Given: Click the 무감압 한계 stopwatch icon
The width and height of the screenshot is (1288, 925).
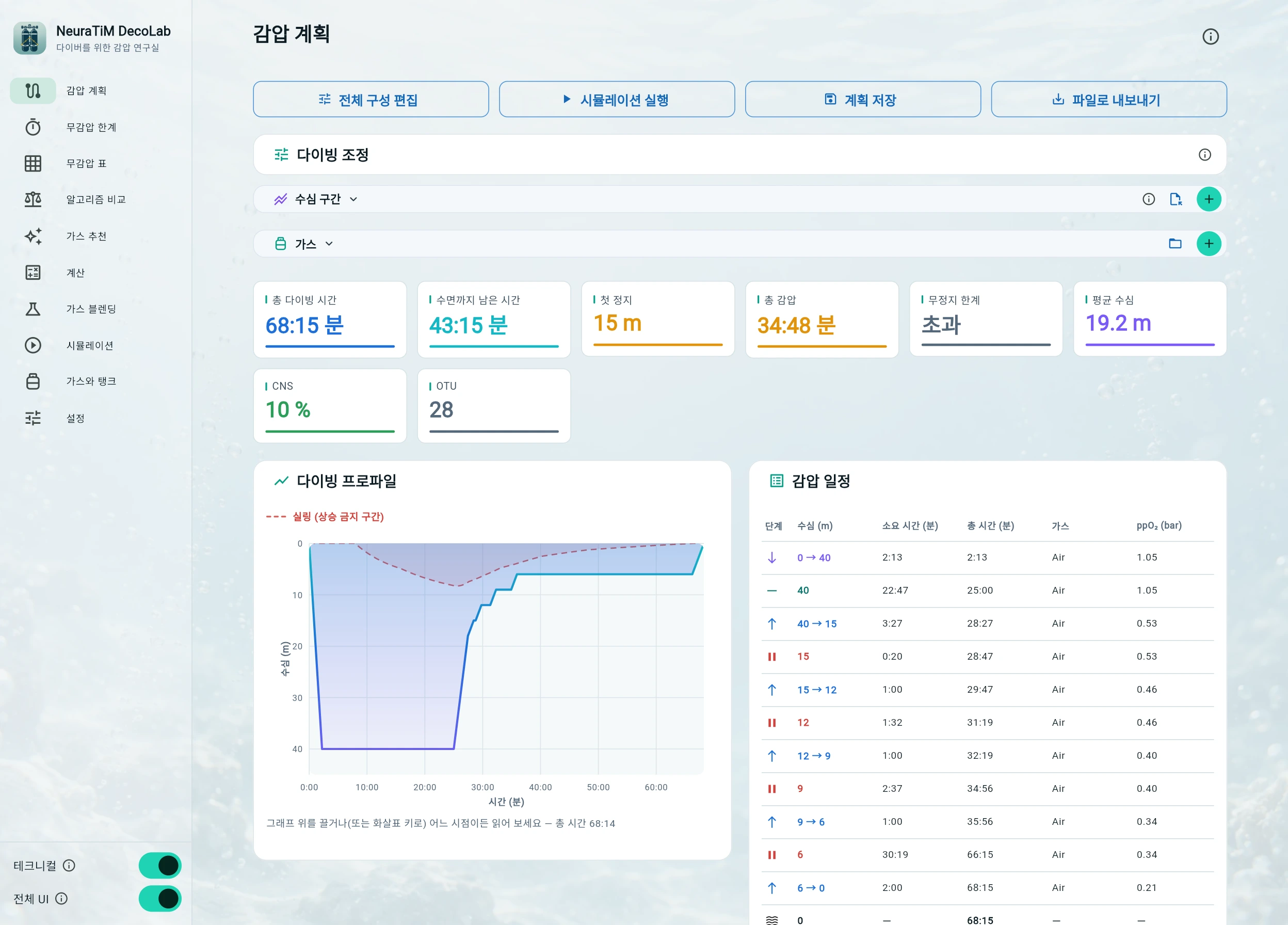Looking at the screenshot, I should (33, 126).
